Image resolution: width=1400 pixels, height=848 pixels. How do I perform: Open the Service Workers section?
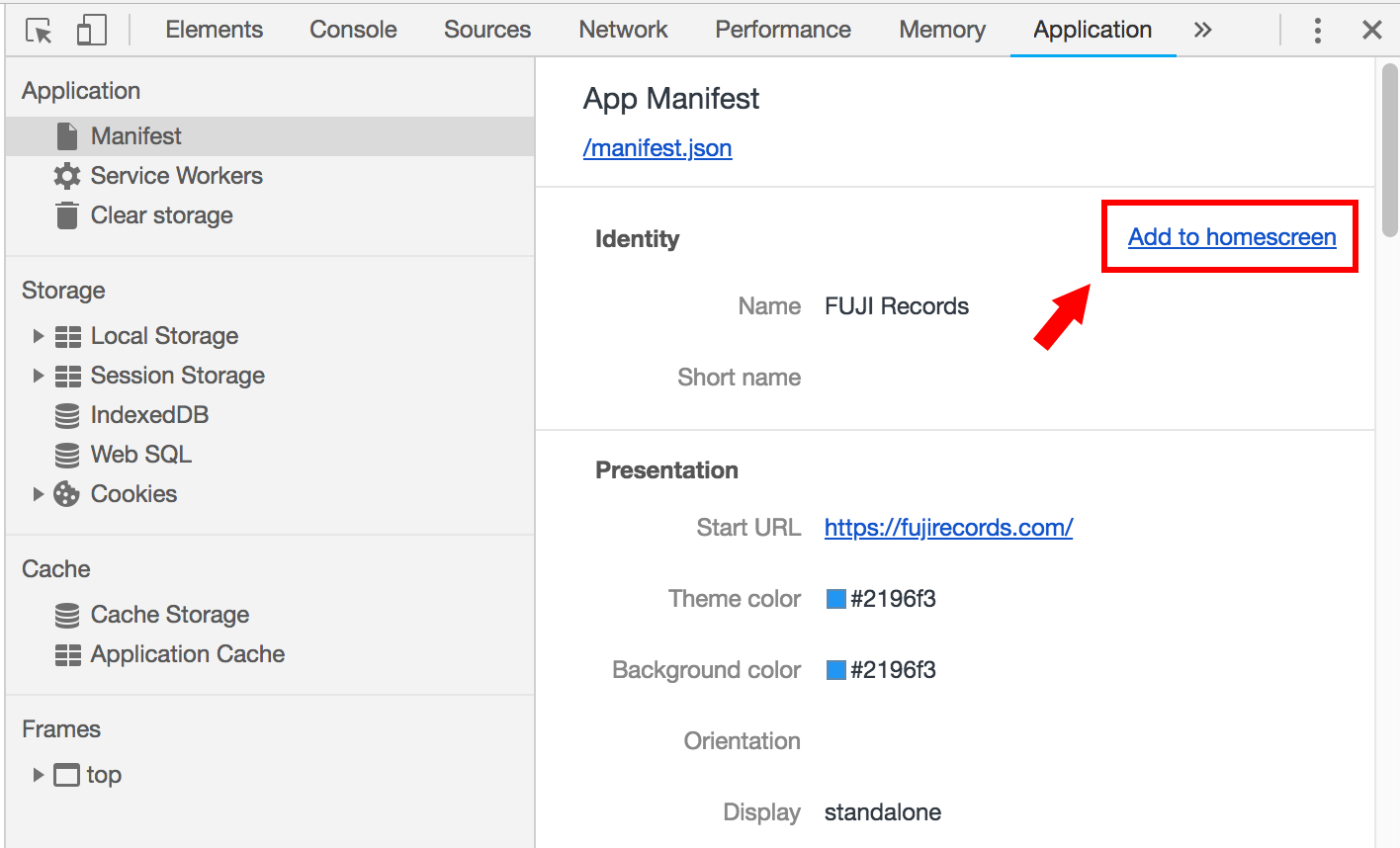[x=176, y=176]
